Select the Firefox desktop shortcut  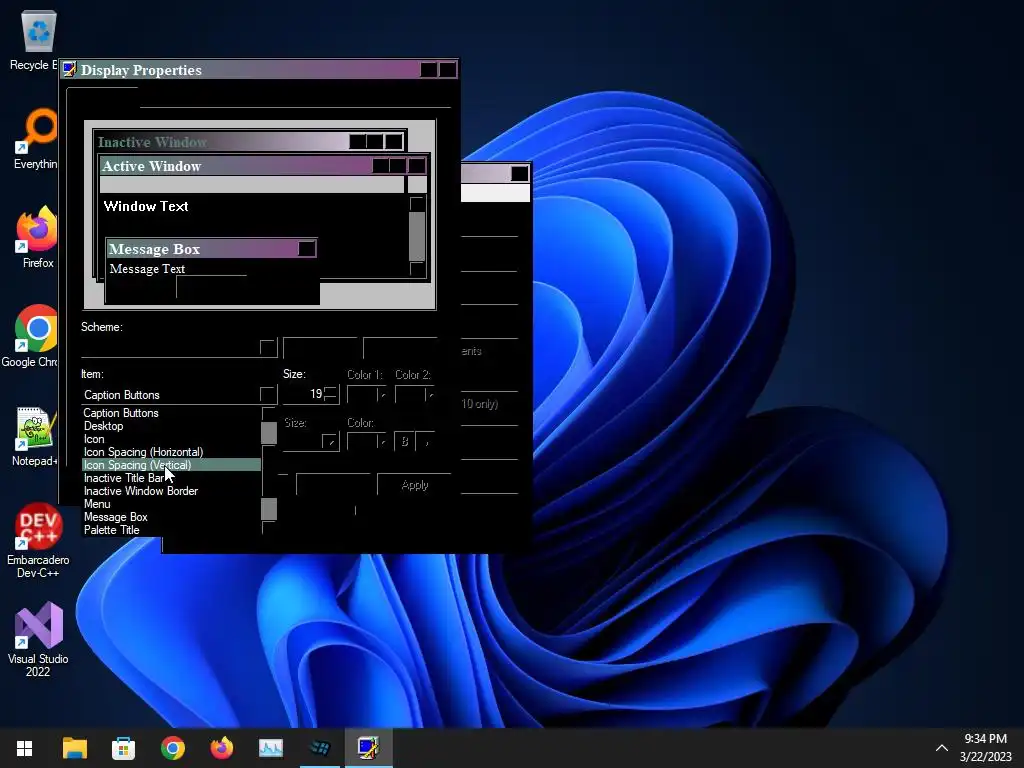[38, 238]
